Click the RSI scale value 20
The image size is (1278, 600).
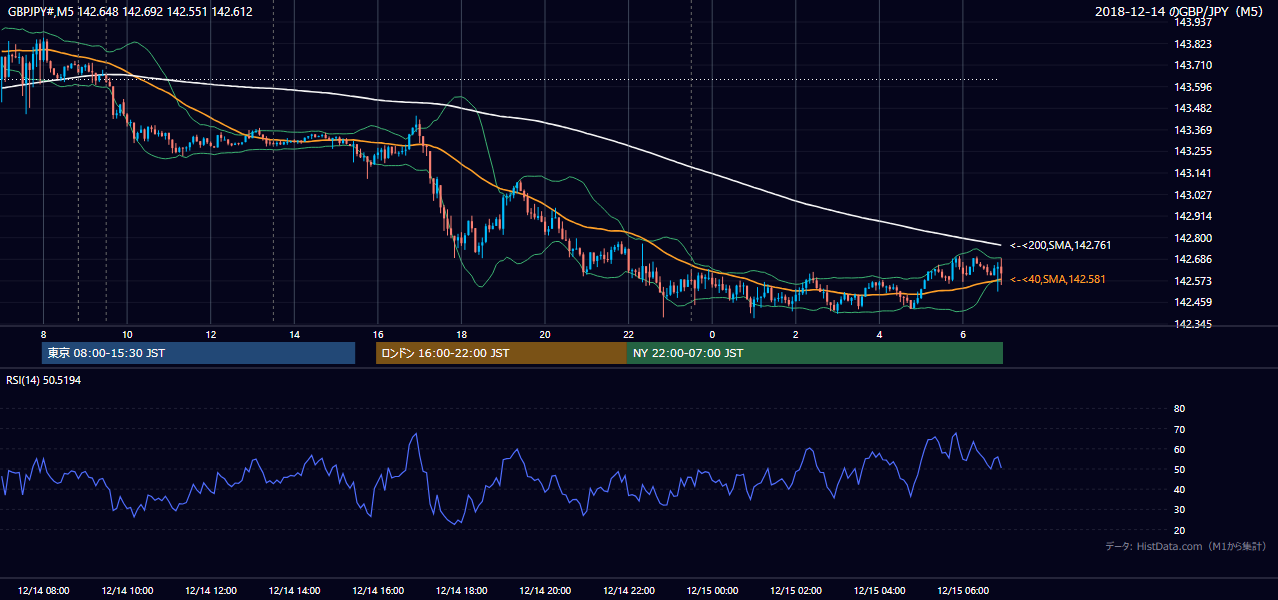click(1179, 530)
